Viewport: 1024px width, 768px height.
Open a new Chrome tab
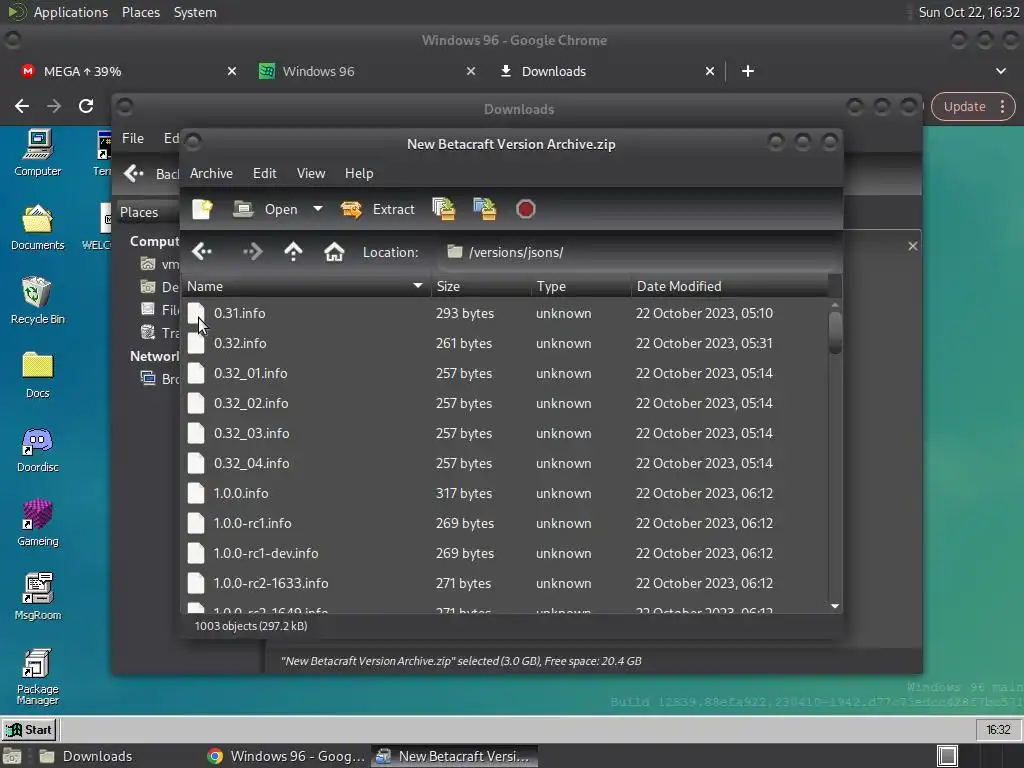(x=748, y=71)
